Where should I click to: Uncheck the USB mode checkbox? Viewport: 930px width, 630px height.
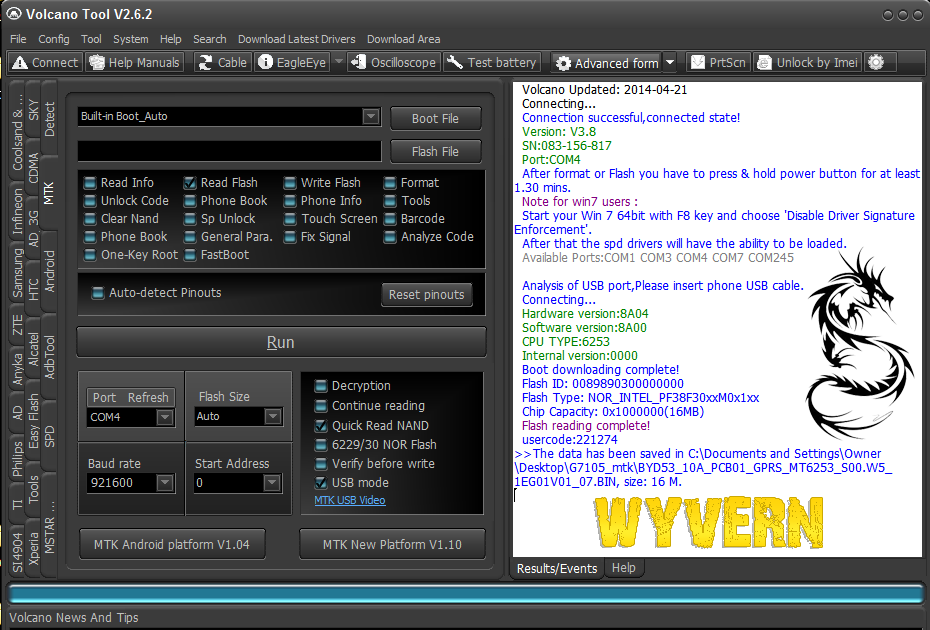point(321,483)
